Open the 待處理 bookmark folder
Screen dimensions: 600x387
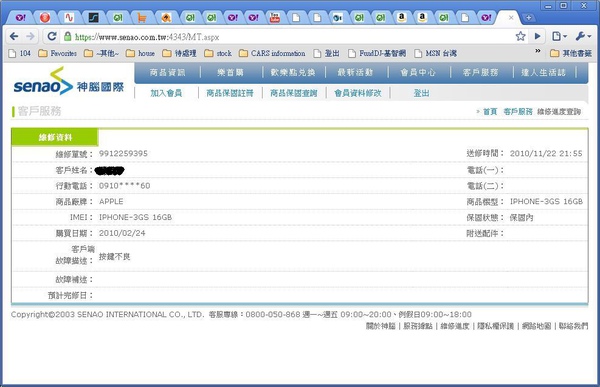[179, 53]
